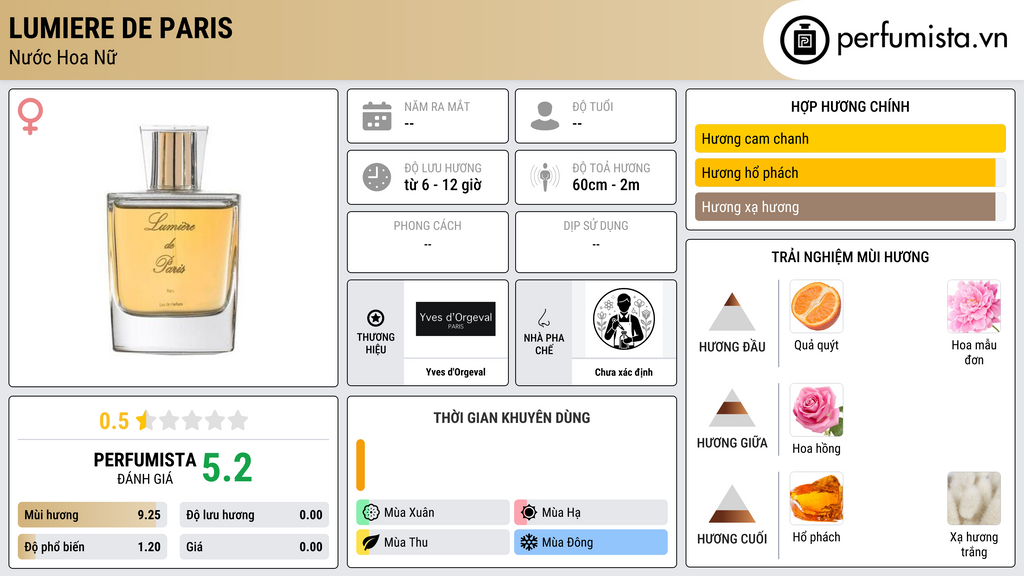
Task: Click the Nước Hoa Nữ subtitle
Action: click(63, 57)
